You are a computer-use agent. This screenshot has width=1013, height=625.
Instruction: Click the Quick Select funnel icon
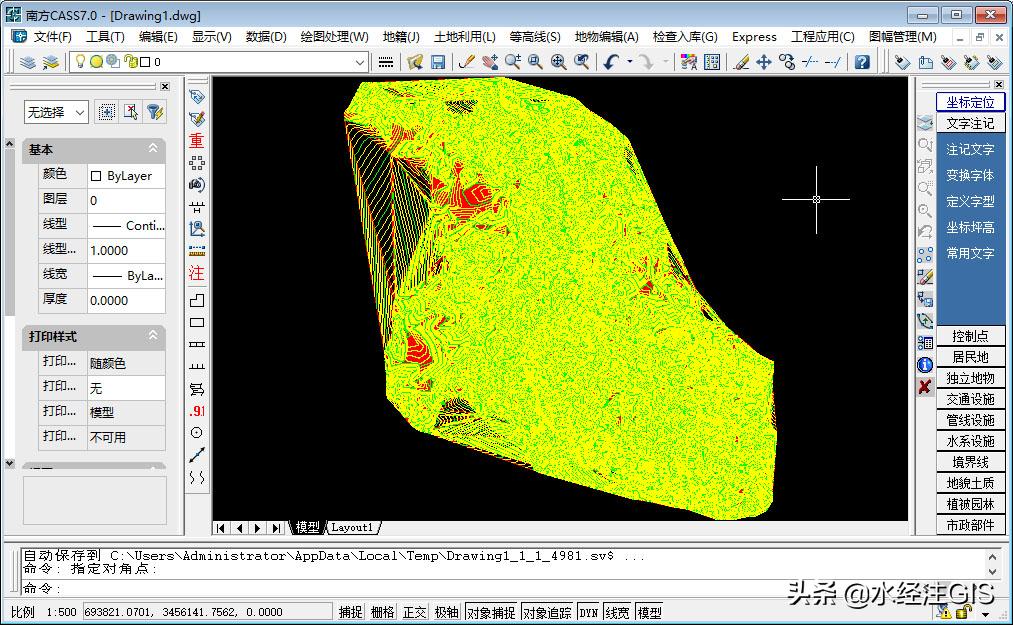(155, 112)
